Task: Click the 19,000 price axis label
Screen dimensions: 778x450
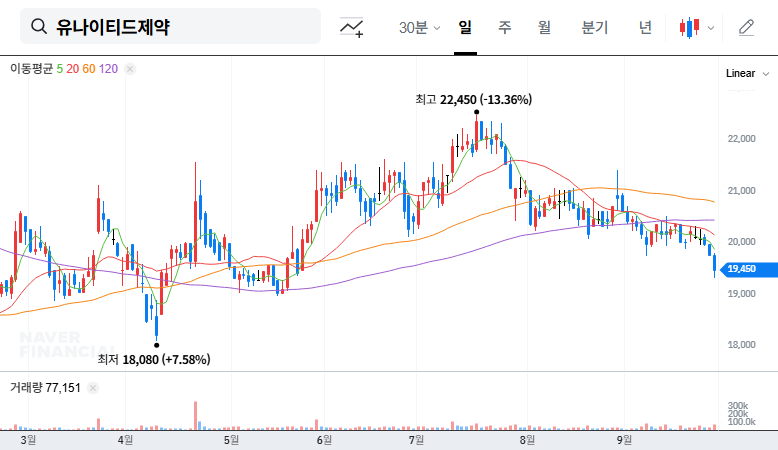Action: point(741,293)
